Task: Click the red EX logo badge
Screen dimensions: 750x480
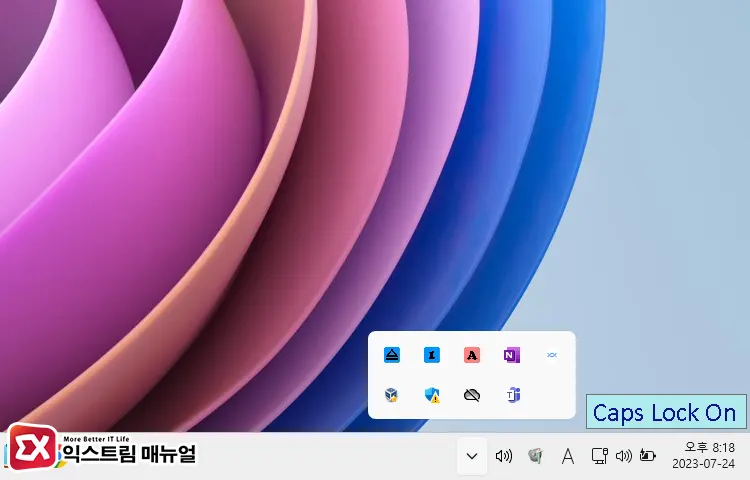Action: (32, 447)
